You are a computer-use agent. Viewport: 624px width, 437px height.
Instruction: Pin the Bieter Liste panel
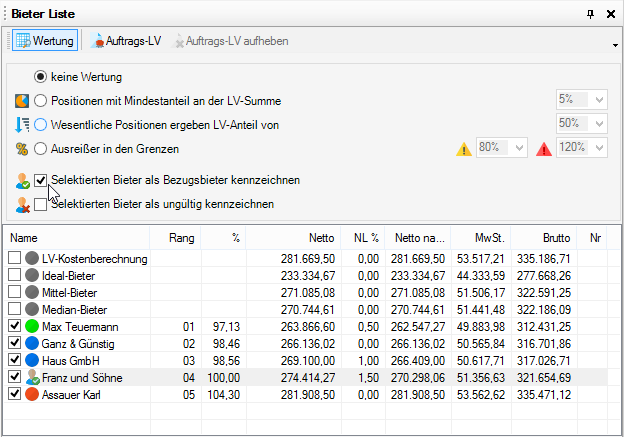pyautogui.click(x=591, y=14)
